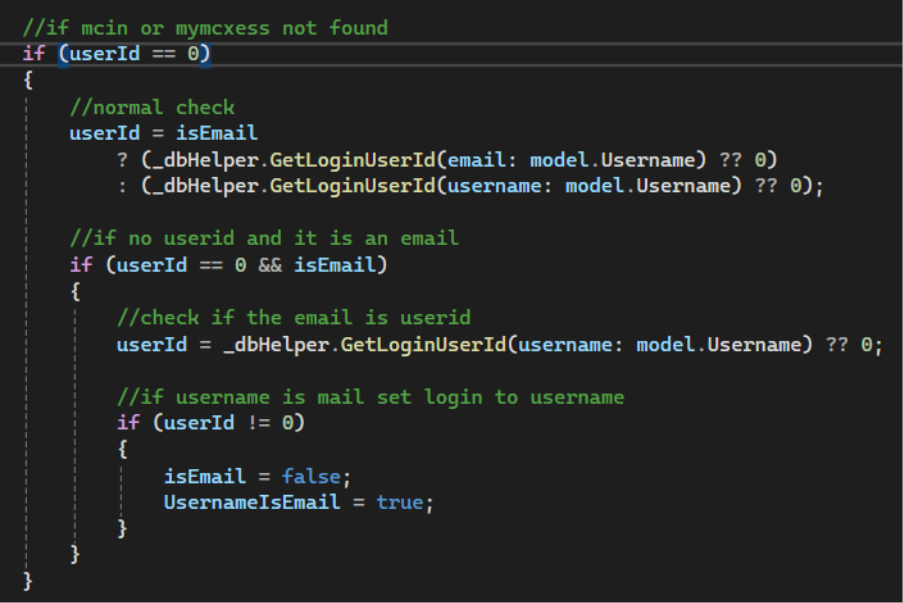This screenshot has width=903, height=603.
Task: Click the "//if no userid and it is an email" comment
Action: pos(264,238)
